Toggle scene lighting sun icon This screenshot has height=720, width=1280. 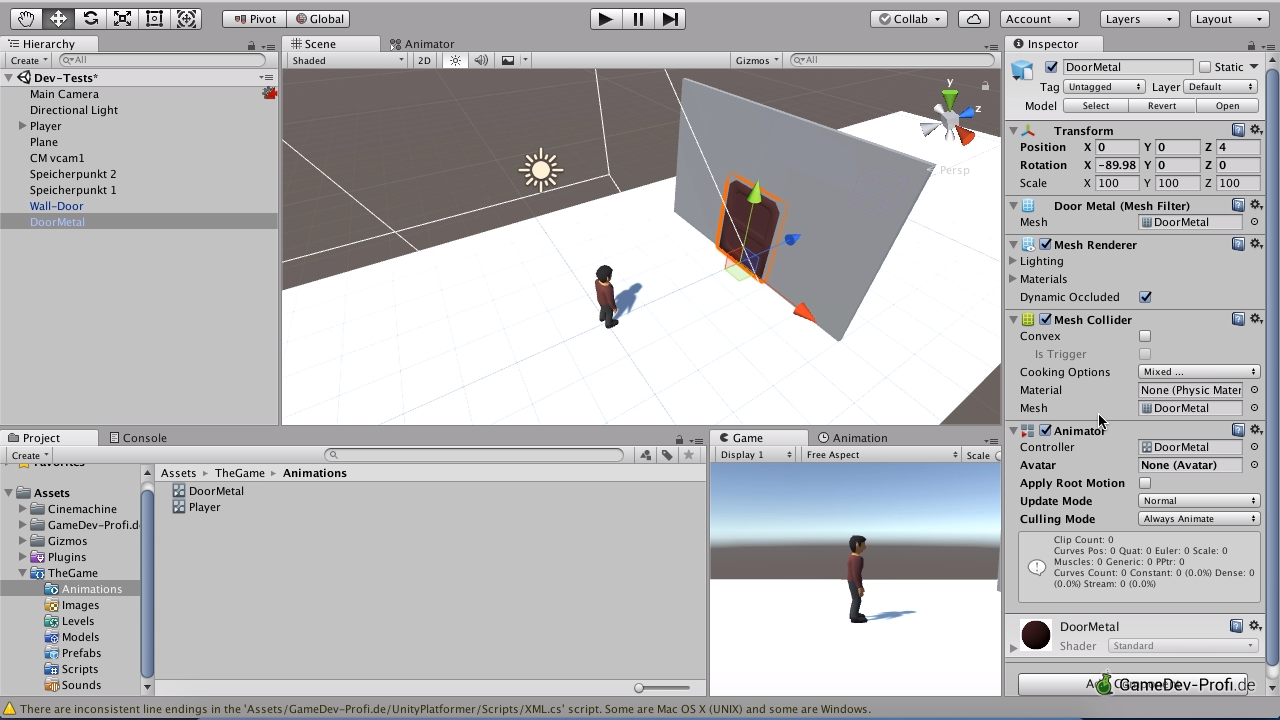(x=455, y=60)
